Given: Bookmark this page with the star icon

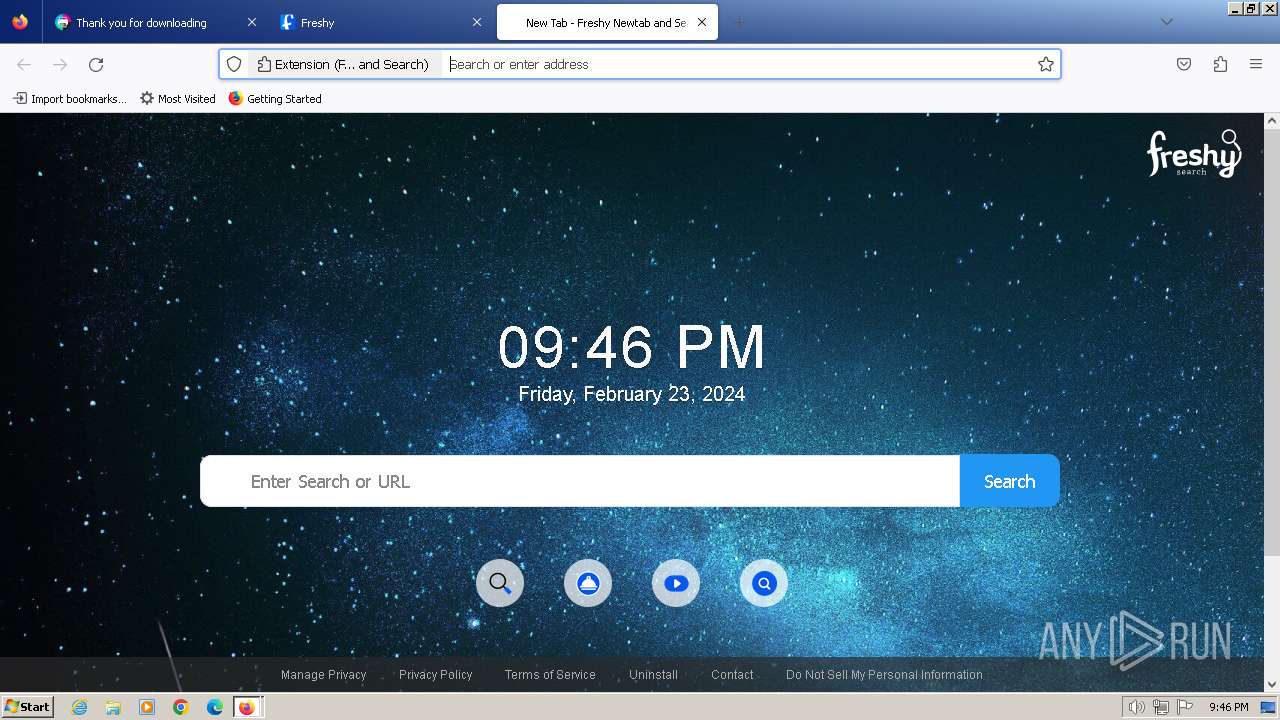Looking at the screenshot, I should 1046,64.
